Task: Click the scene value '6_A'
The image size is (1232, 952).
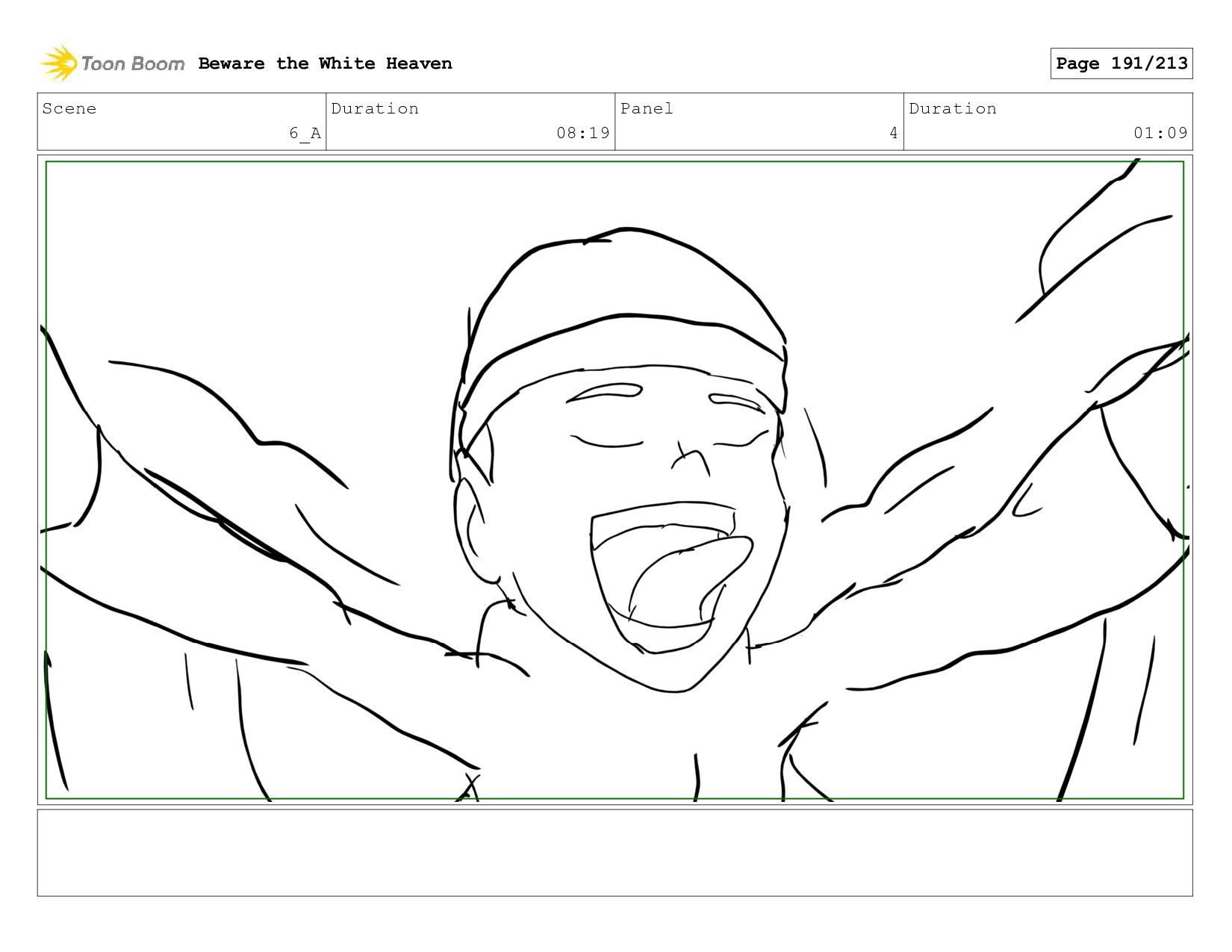Action: [x=305, y=134]
